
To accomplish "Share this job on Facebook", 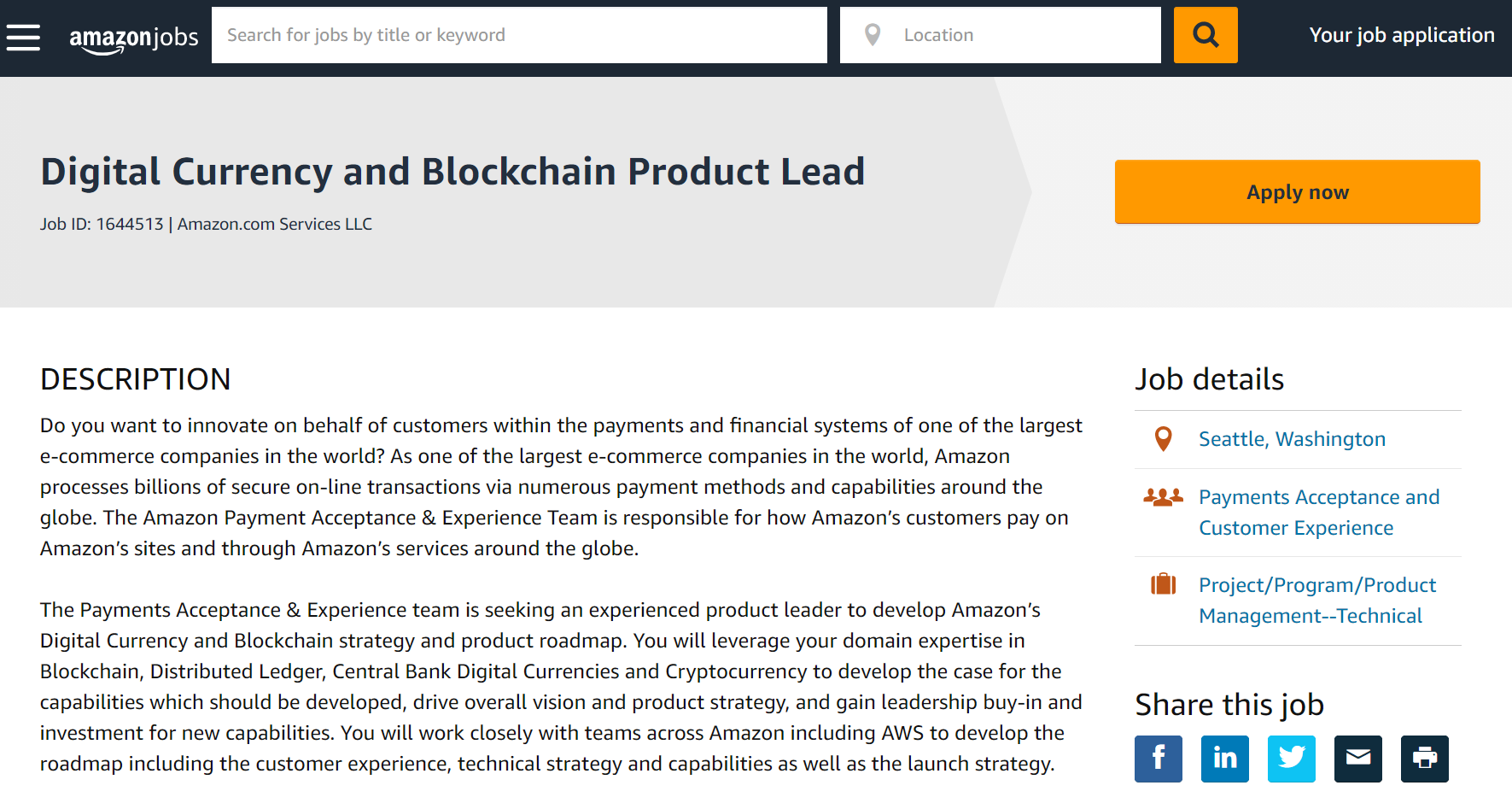I will point(1158,759).
